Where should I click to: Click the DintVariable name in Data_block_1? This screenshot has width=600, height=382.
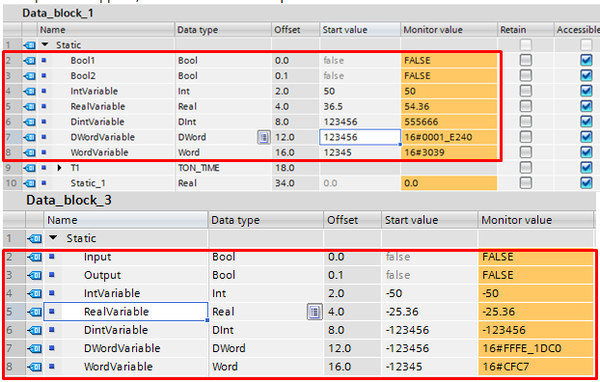point(97,122)
